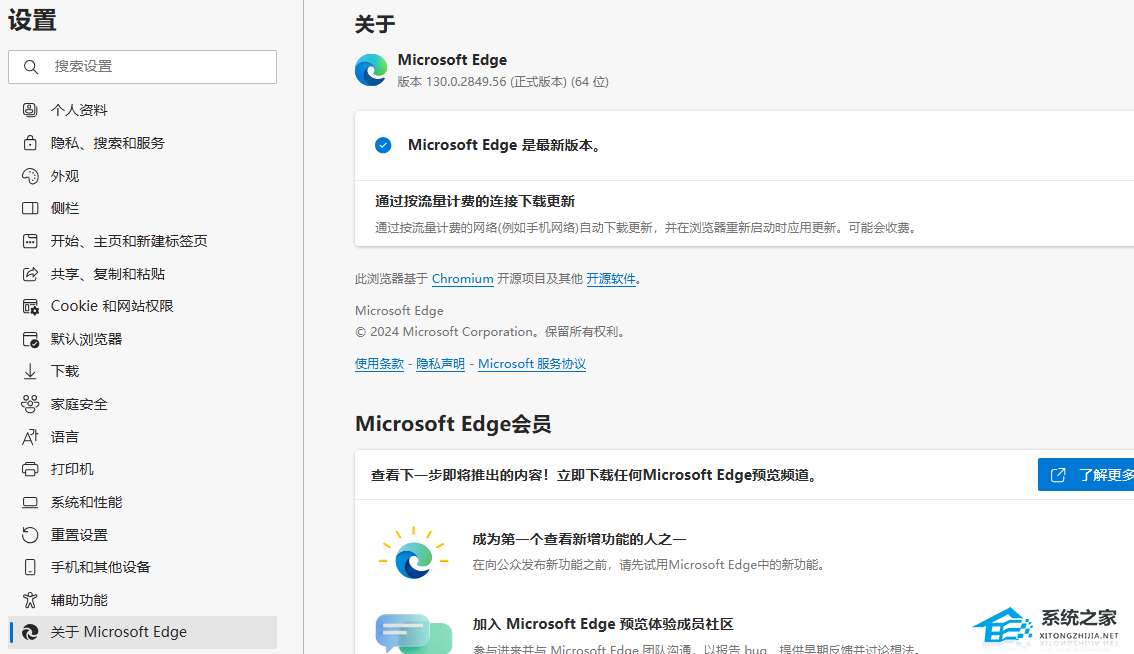The width and height of the screenshot is (1134, 654).
Task: Click the 家庭安全 family icon
Action: (30, 404)
